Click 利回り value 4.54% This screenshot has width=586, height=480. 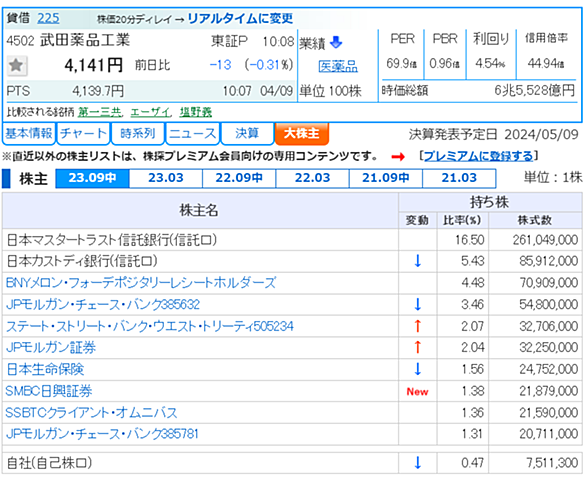click(490, 64)
